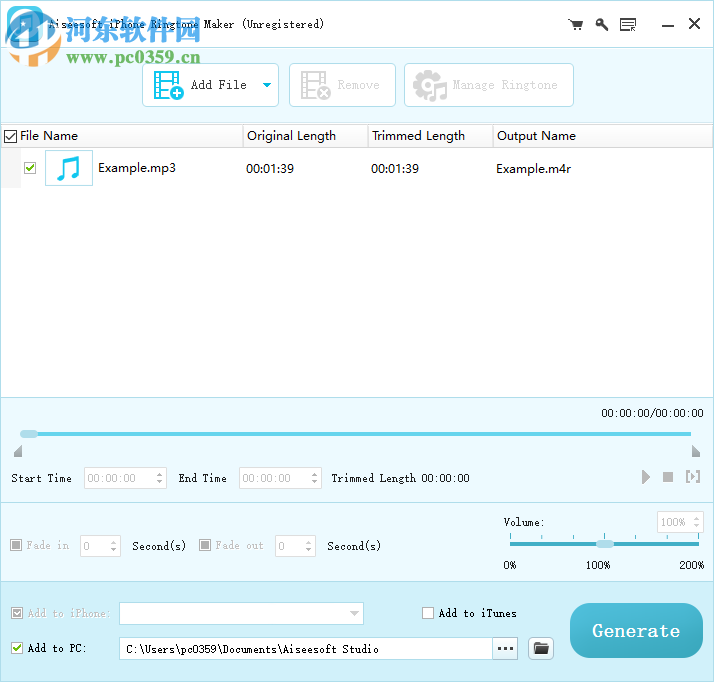Click the Fade in seconds spinner
This screenshot has height=682, width=714.
coord(113,546)
